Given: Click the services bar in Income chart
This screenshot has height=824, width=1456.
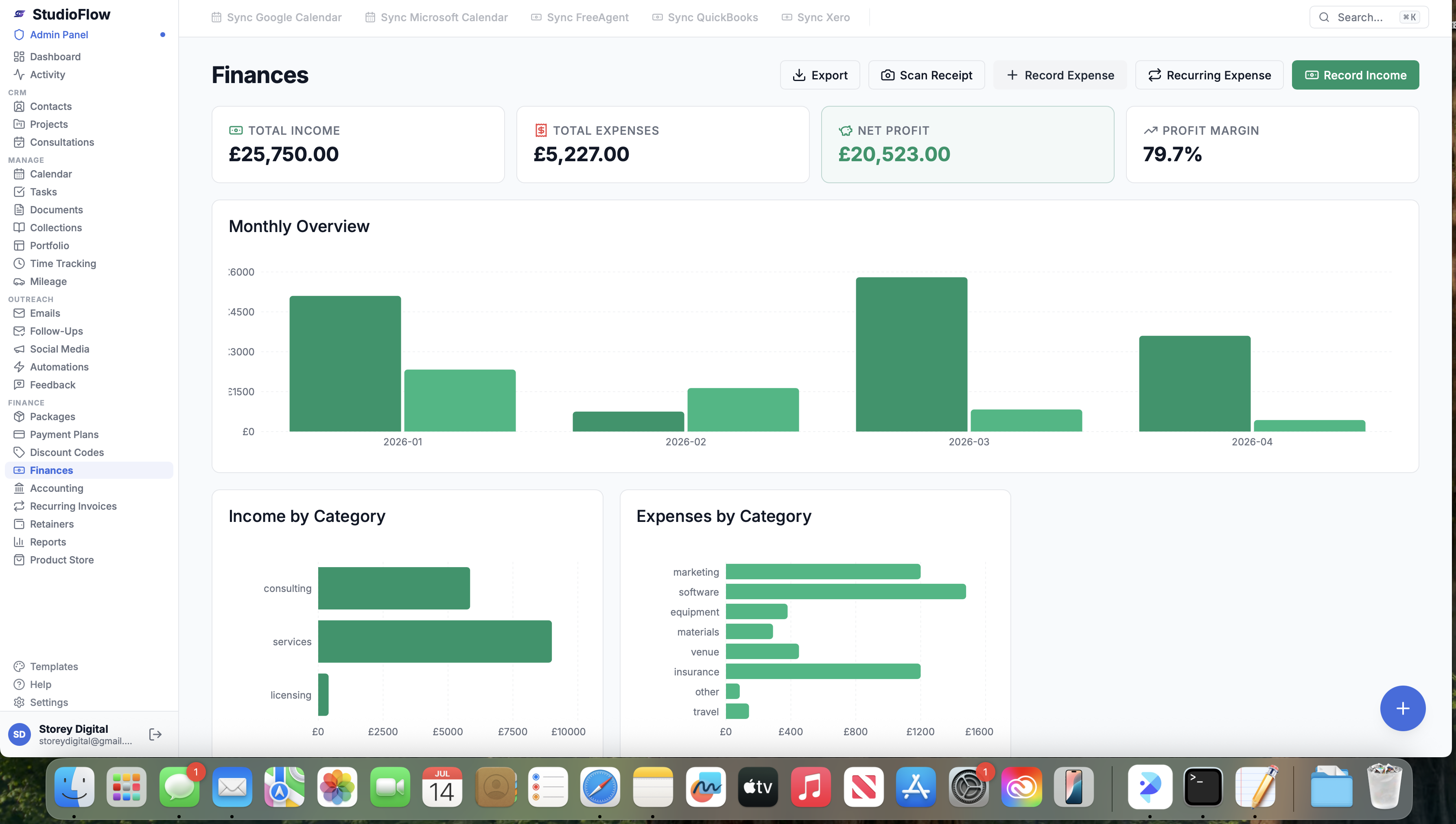Looking at the screenshot, I should coord(435,641).
